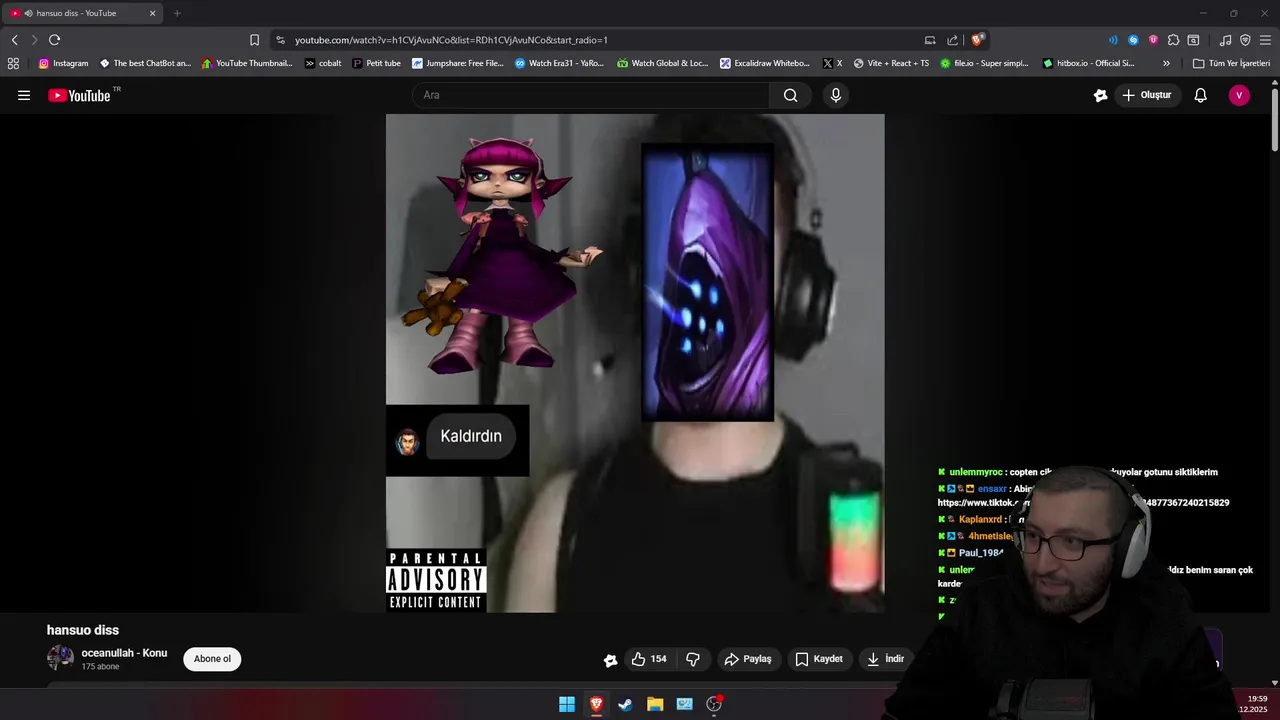Open the Tüm Yer İşaretleri folder
The image size is (1280, 720).
(1231, 63)
